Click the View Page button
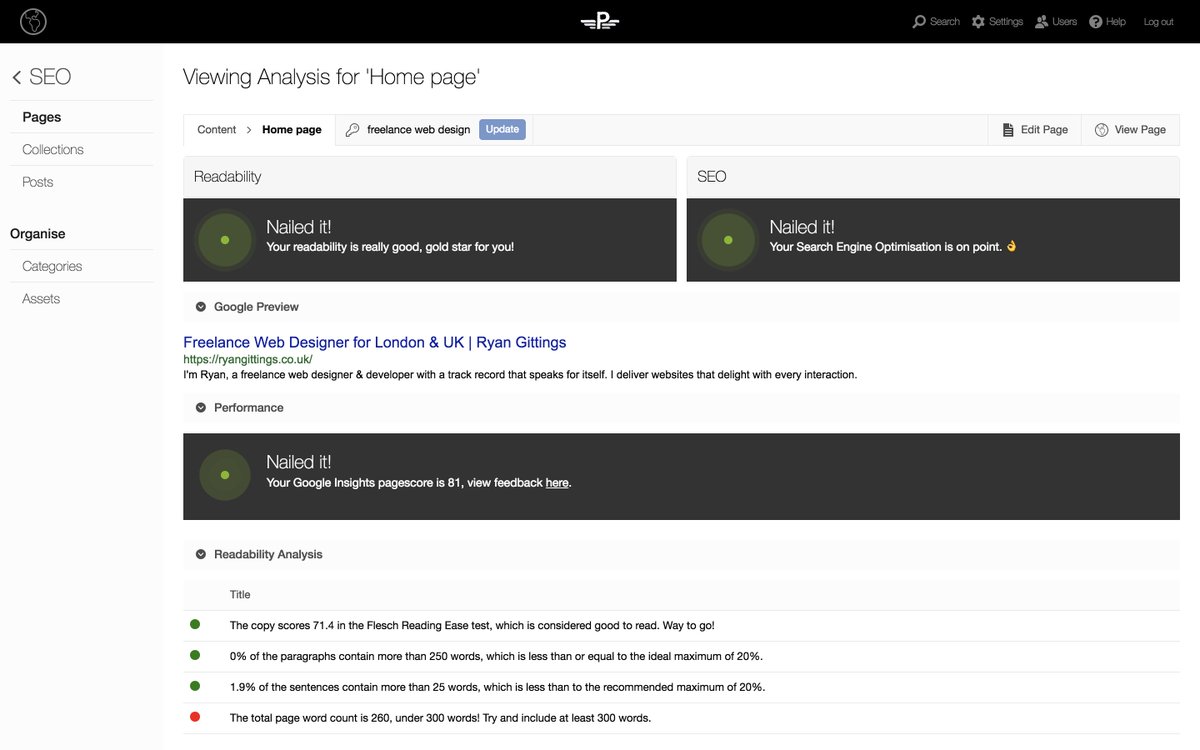1200x750 pixels. click(1130, 129)
